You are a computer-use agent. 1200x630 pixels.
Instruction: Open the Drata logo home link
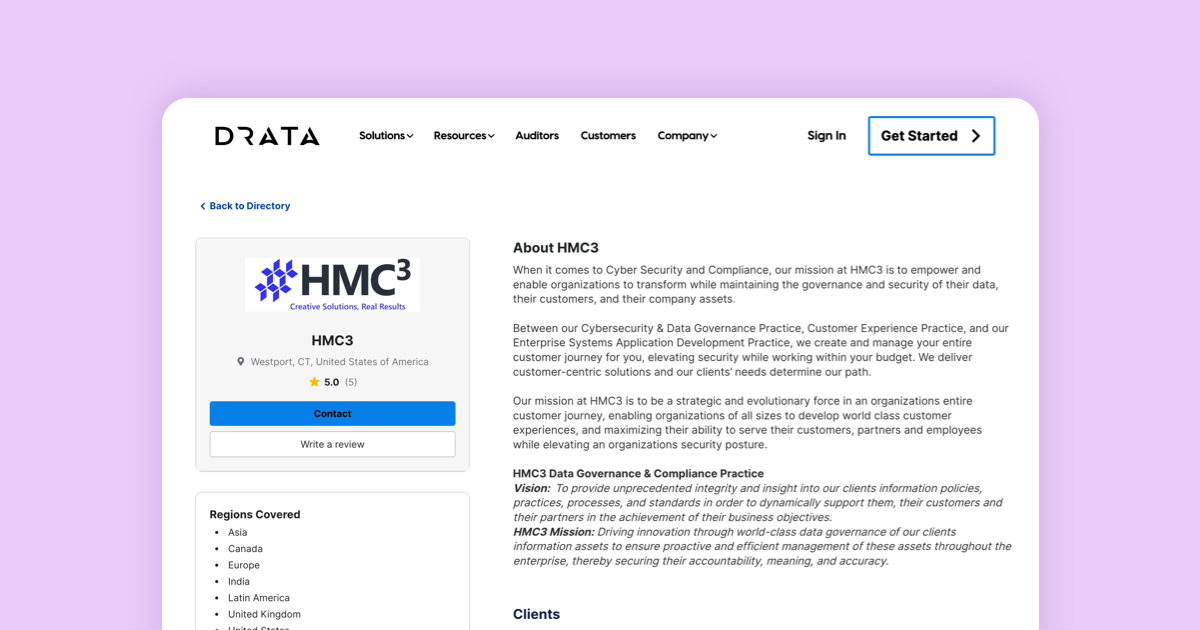pos(267,136)
